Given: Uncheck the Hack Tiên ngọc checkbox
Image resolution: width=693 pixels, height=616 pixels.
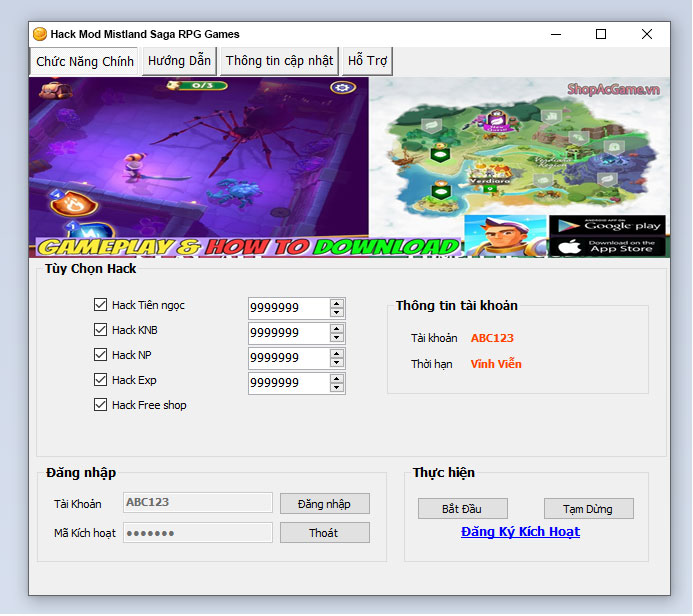Looking at the screenshot, I should tap(100, 305).
